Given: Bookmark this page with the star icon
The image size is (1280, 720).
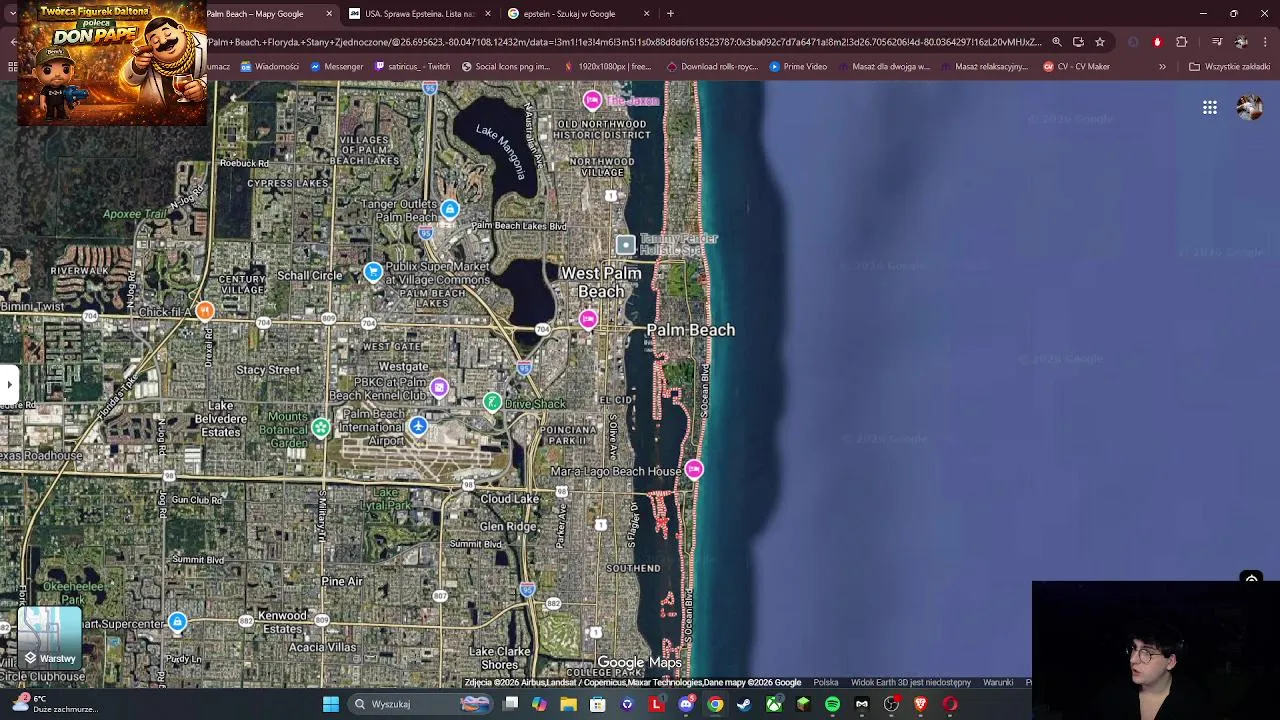Looking at the screenshot, I should pyautogui.click(x=1100, y=42).
